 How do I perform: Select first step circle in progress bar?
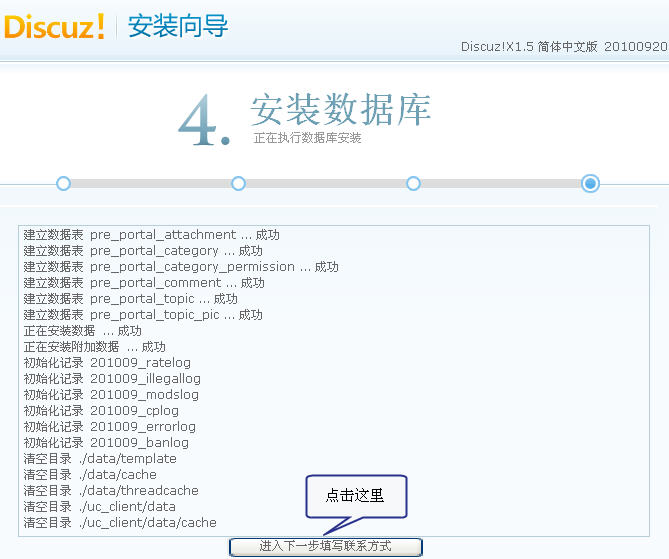click(x=64, y=183)
